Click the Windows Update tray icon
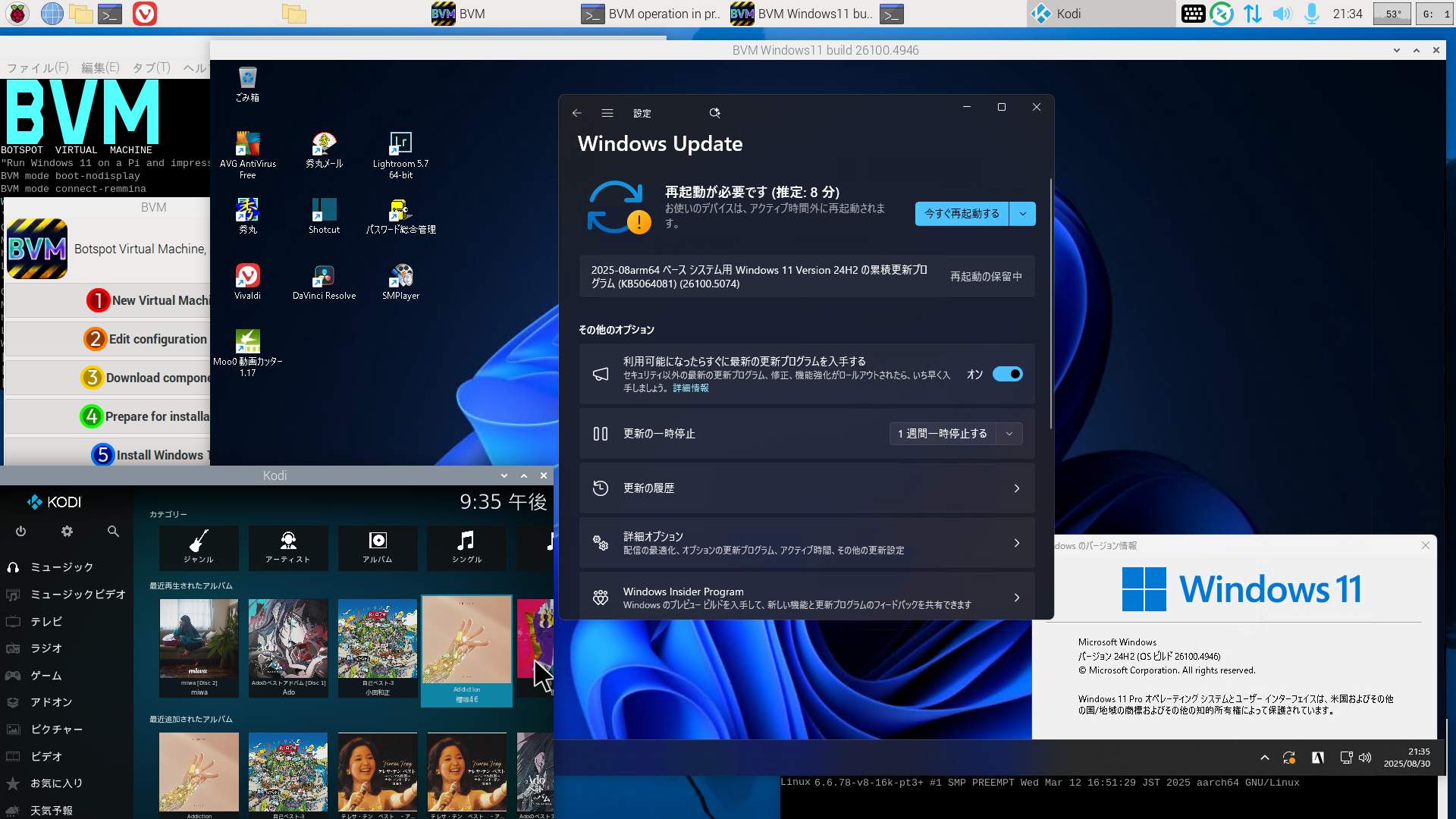 coord(1289,758)
